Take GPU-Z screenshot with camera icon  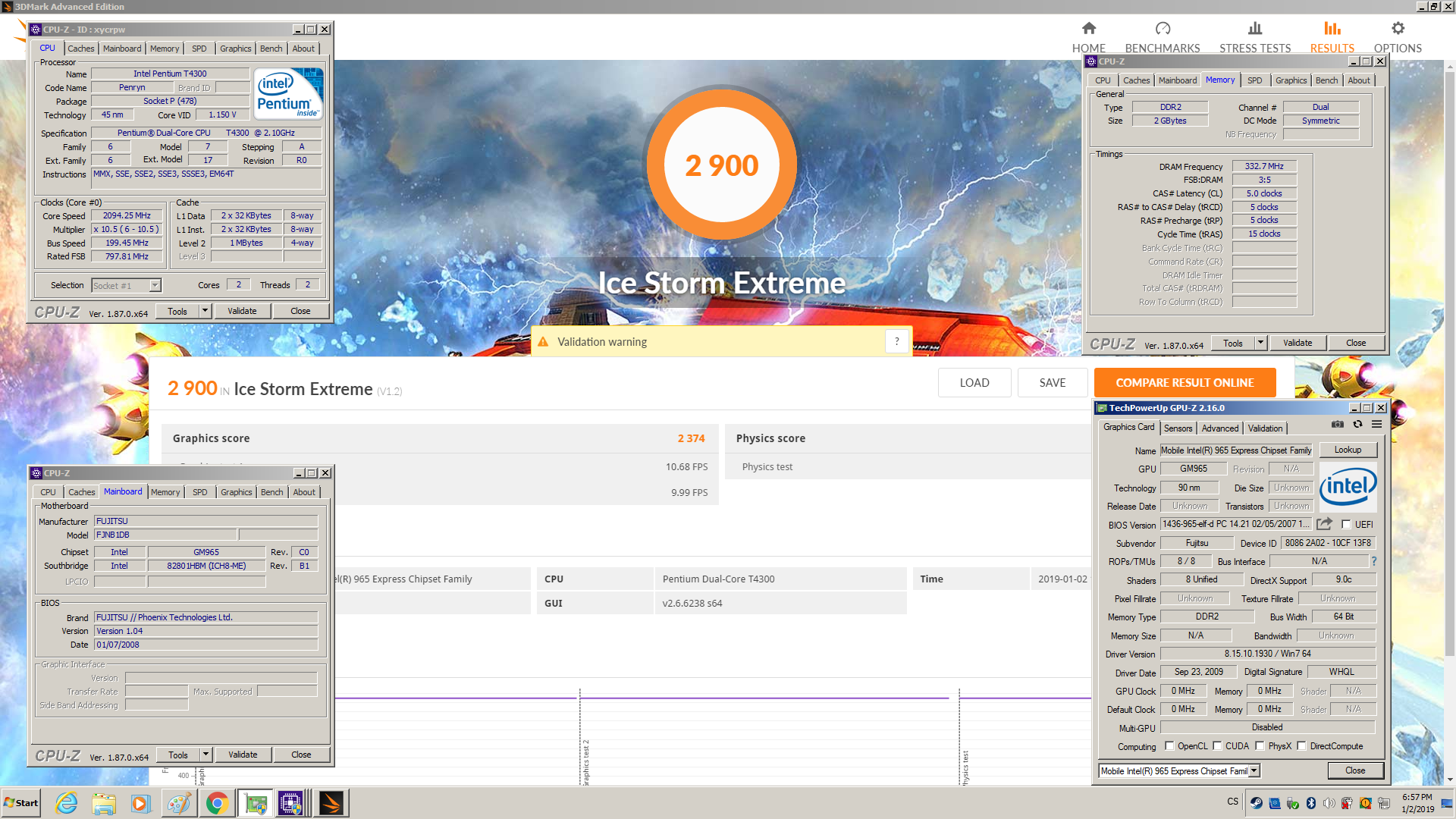click(x=1338, y=425)
